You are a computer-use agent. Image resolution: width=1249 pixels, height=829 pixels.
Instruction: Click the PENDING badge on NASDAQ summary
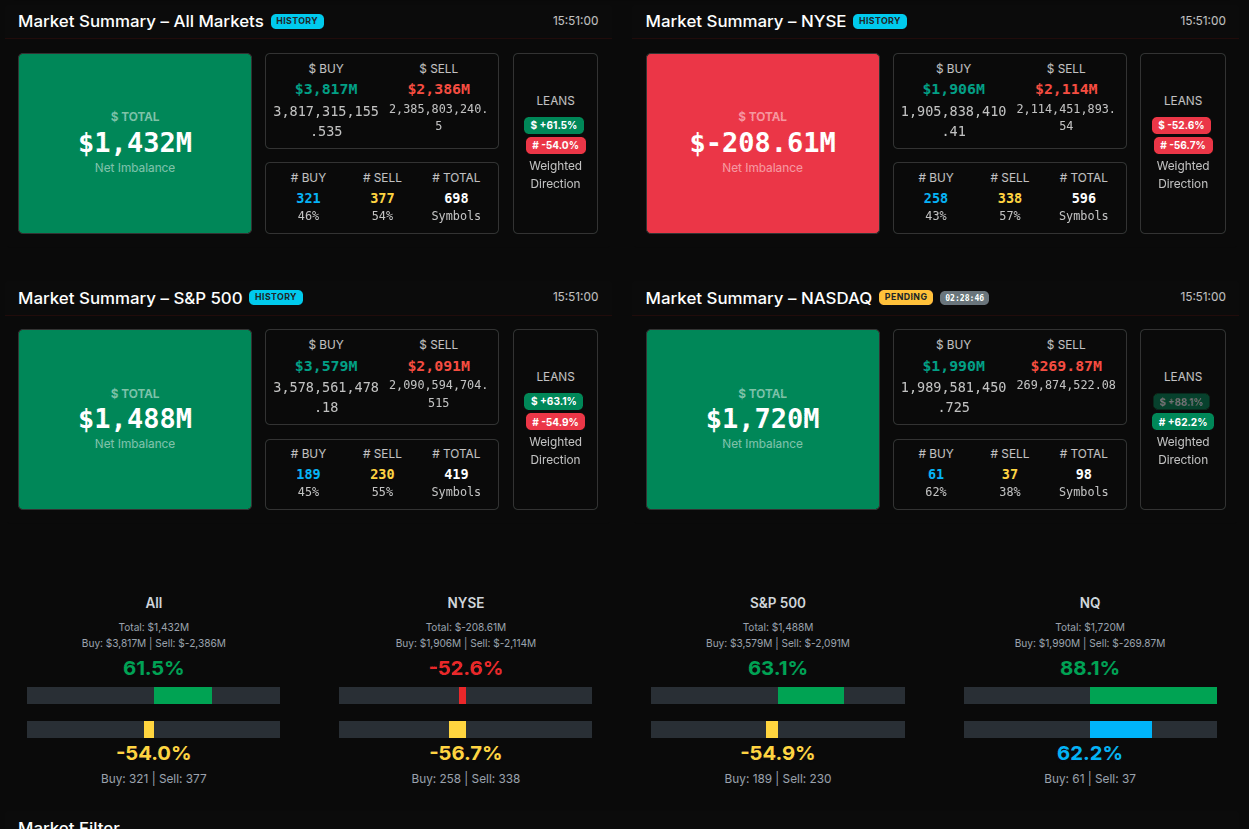[x=906, y=297]
